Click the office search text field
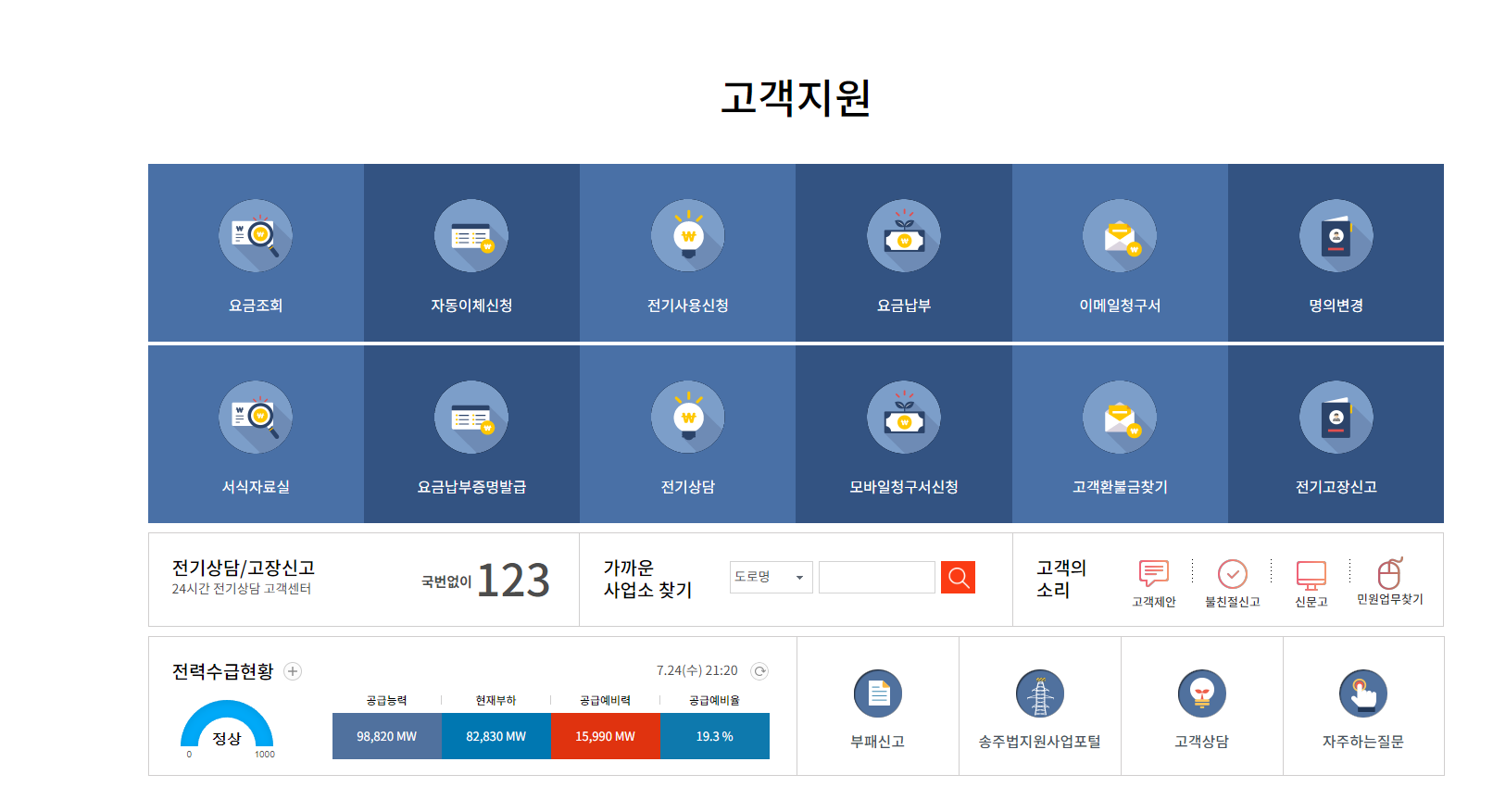This screenshot has width=1493, height=812. (877, 577)
